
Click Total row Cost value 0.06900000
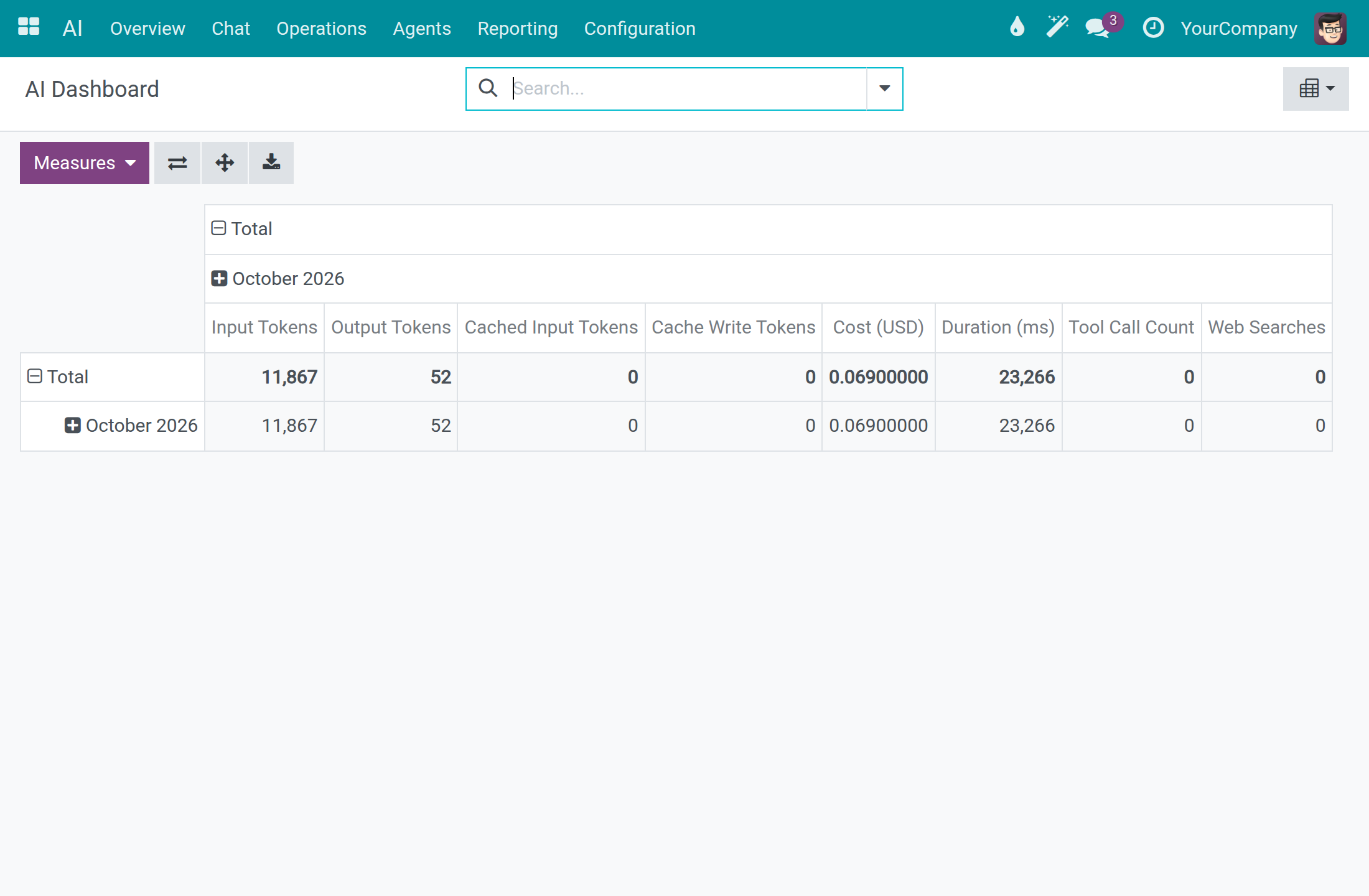pyautogui.click(x=879, y=377)
